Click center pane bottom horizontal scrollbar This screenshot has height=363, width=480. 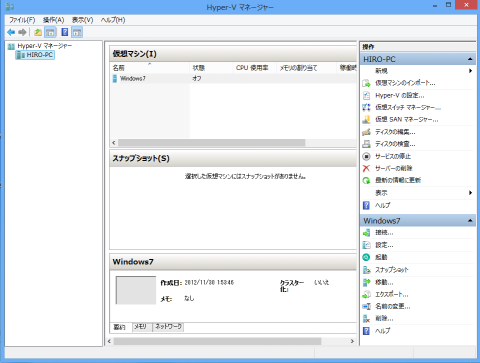(217, 341)
